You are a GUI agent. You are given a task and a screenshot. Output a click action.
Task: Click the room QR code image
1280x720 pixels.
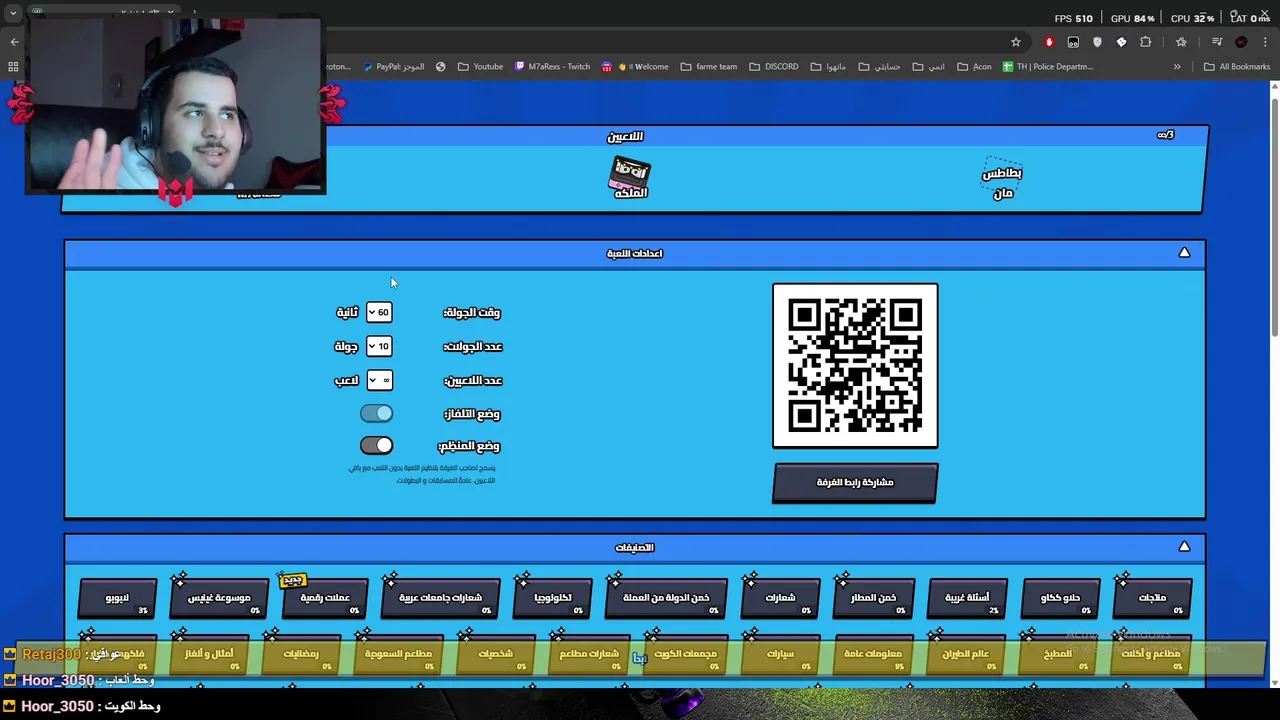[855, 366]
